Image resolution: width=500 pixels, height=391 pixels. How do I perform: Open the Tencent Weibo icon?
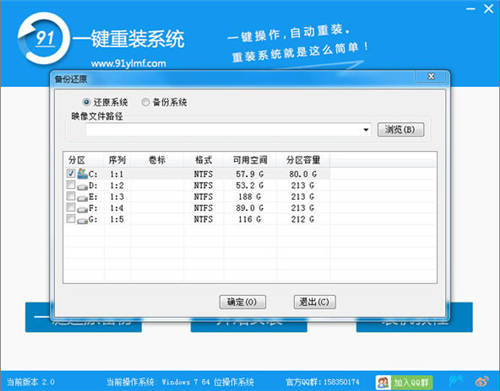[x=456, y=381]
